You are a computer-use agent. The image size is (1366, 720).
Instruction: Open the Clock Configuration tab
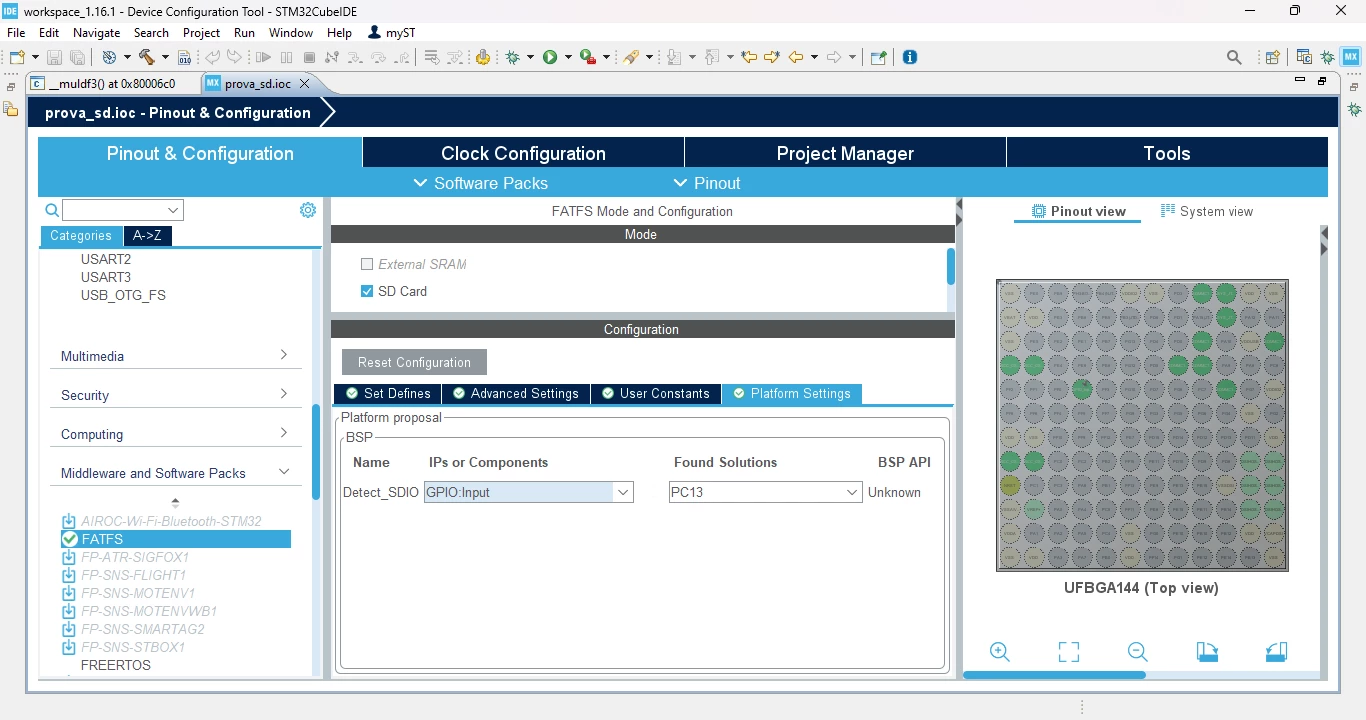[x=523, y=153]
